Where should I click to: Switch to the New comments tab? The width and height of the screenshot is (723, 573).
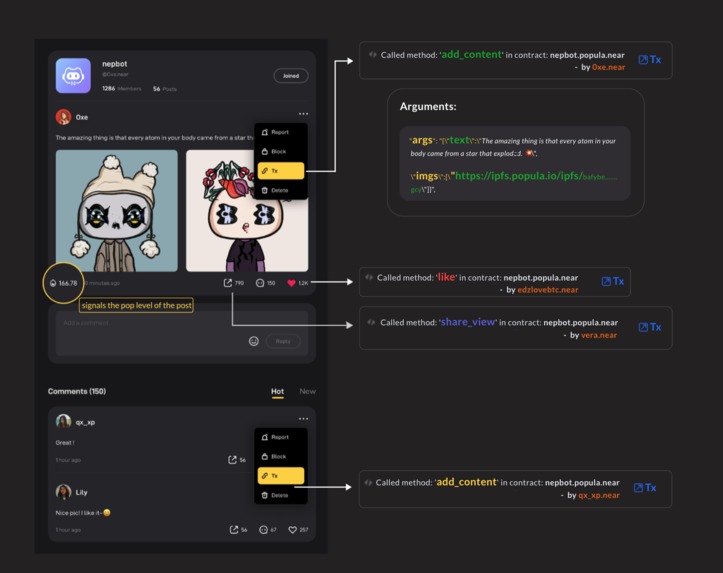tap(308, 391)
